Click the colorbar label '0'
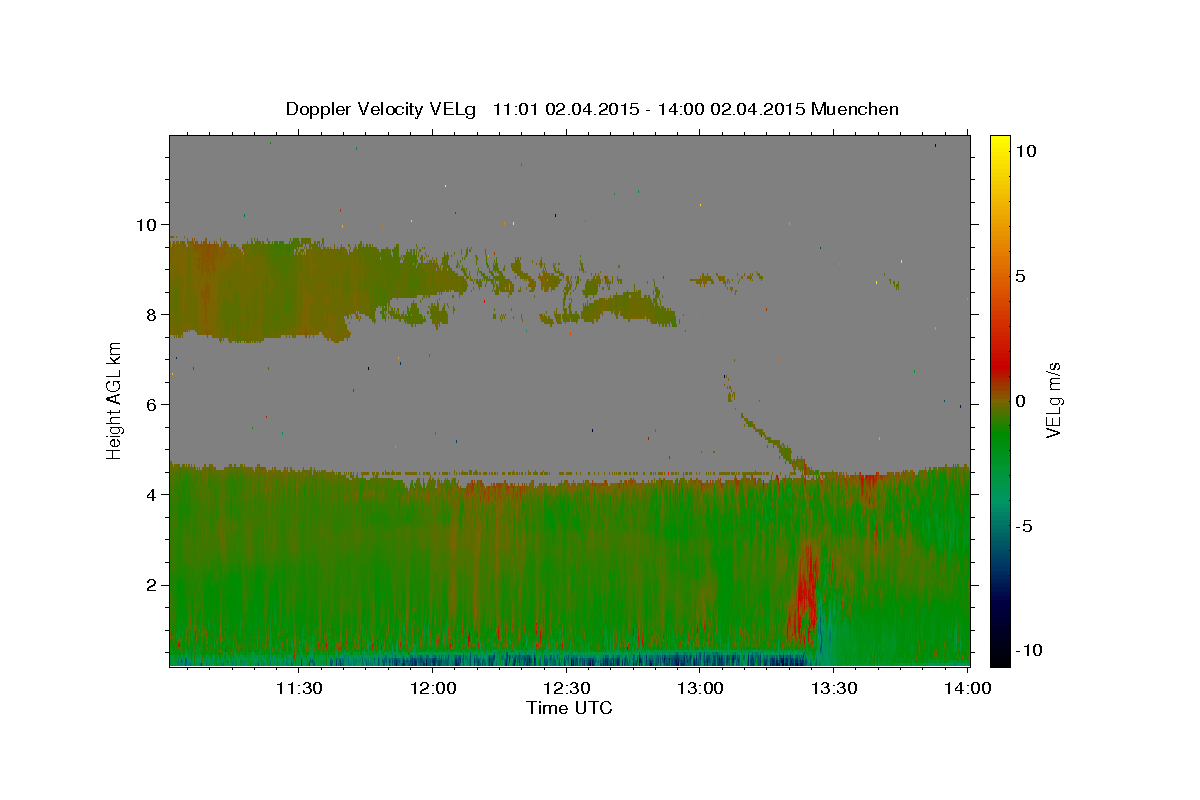This screenshot has width=1200, height=800. point(1021,401)
